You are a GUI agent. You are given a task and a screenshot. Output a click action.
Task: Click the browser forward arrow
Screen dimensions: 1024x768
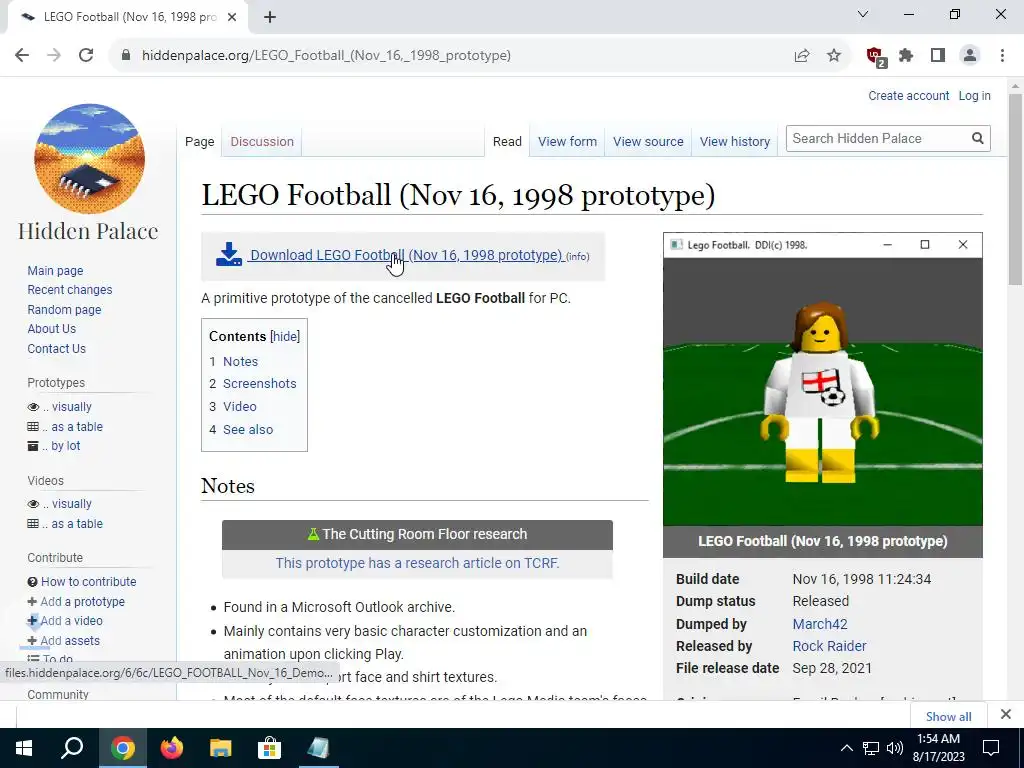click(x=54, y=56)
